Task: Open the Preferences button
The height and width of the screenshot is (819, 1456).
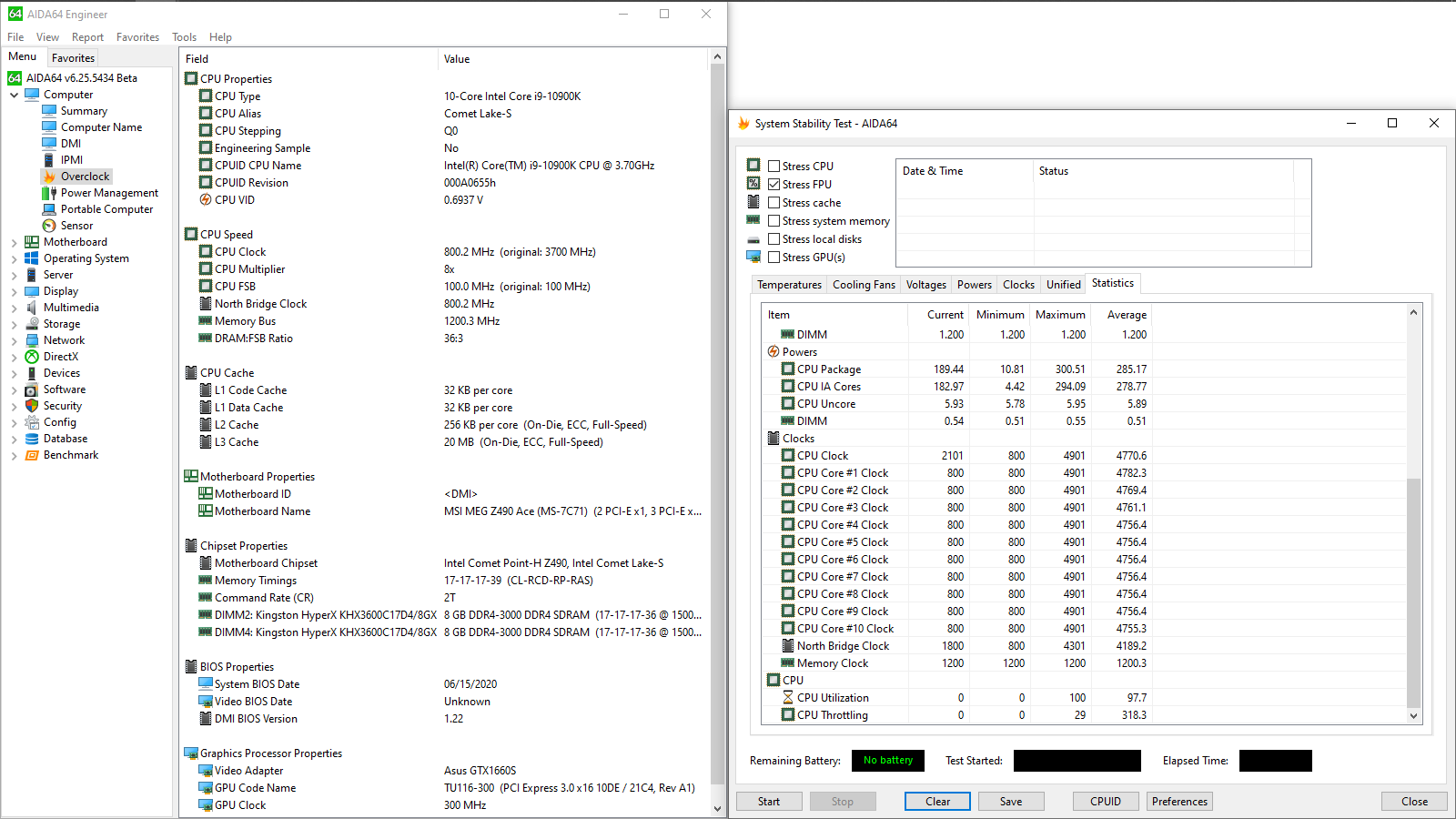Action: [1179, 802]
